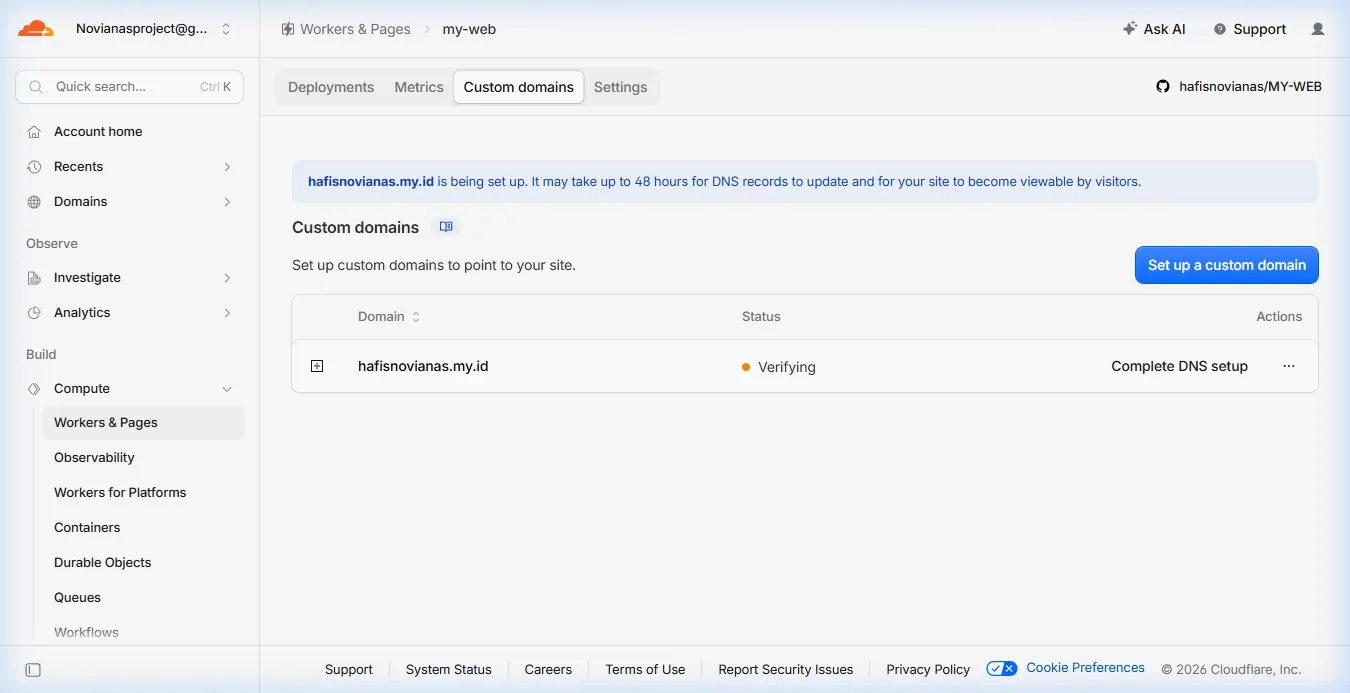Expand the Investigate chevron
1350x693 pixels.
click(227, 278)
